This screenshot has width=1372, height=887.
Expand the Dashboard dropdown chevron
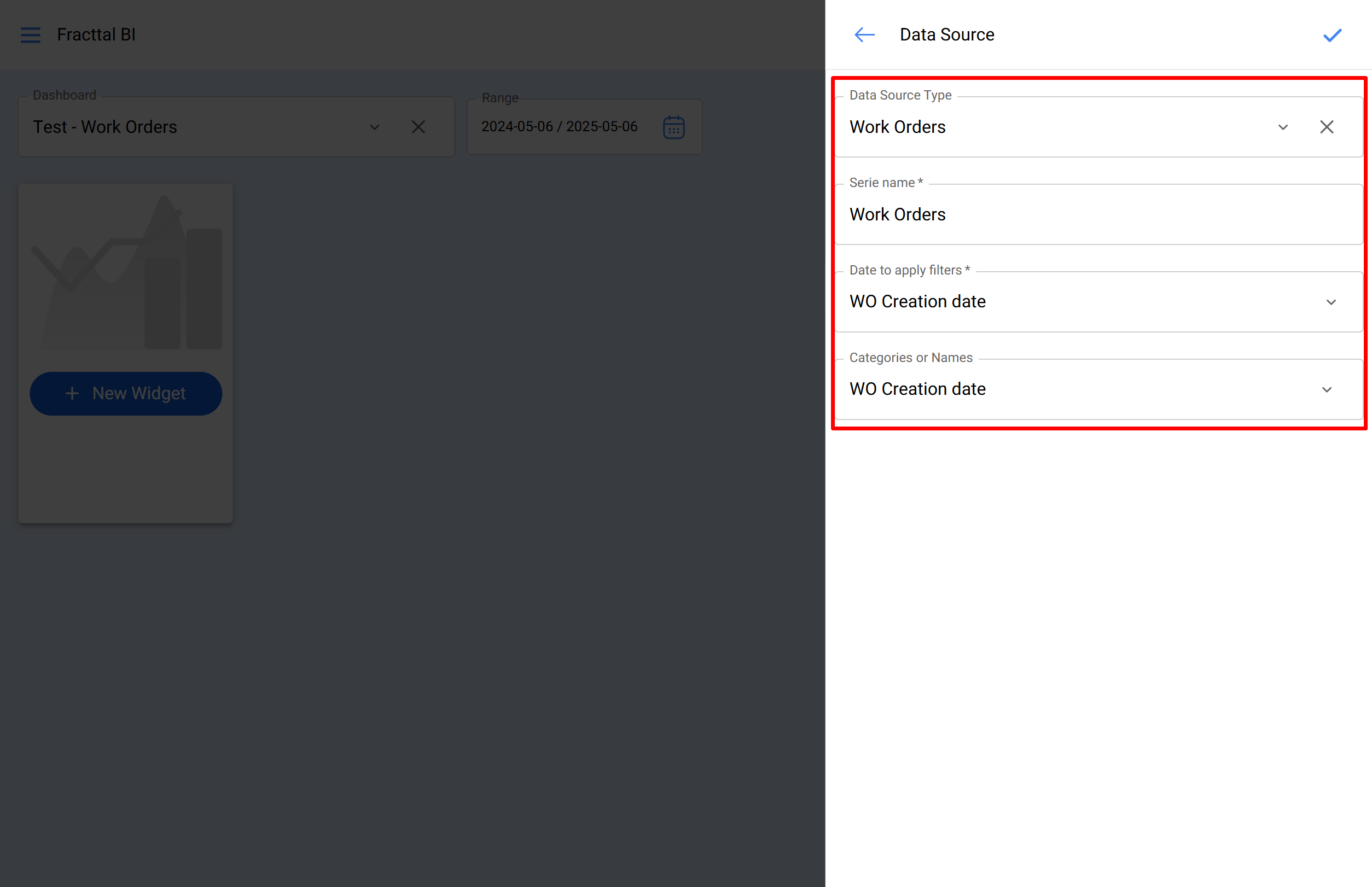375,127
